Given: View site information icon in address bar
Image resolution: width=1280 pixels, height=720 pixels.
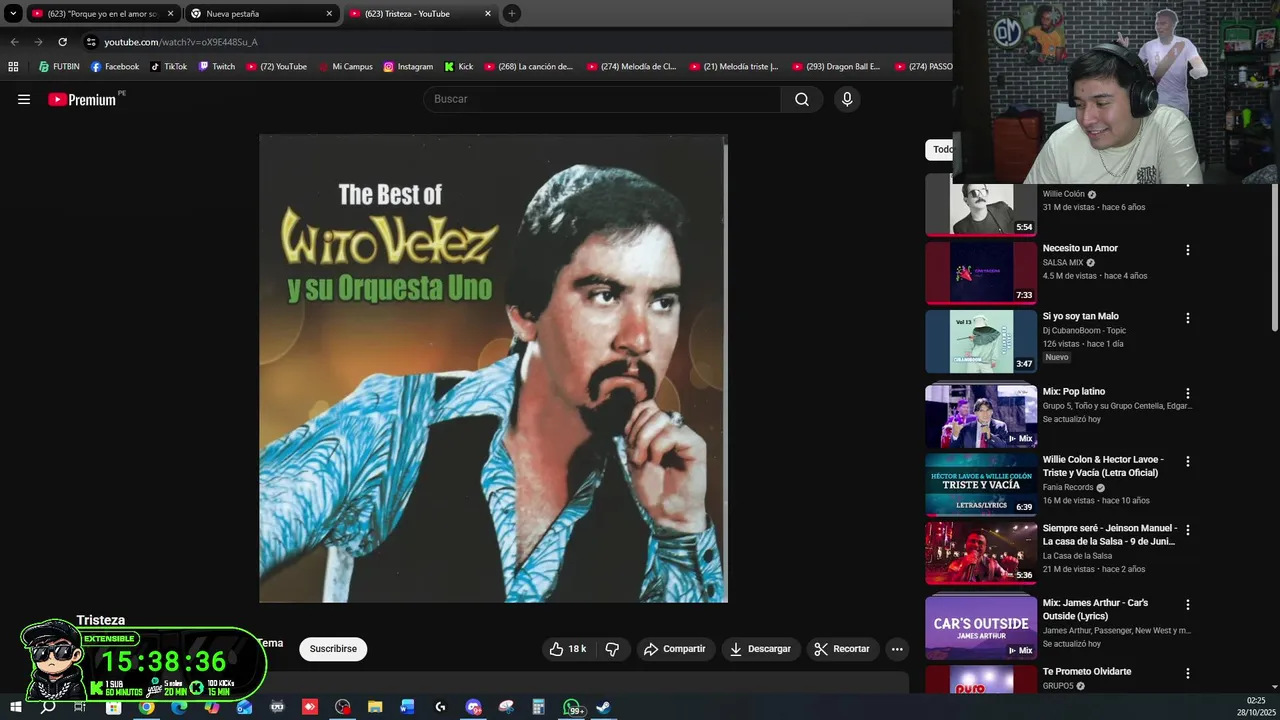Looking at the screenshot, I should [91, 42].
